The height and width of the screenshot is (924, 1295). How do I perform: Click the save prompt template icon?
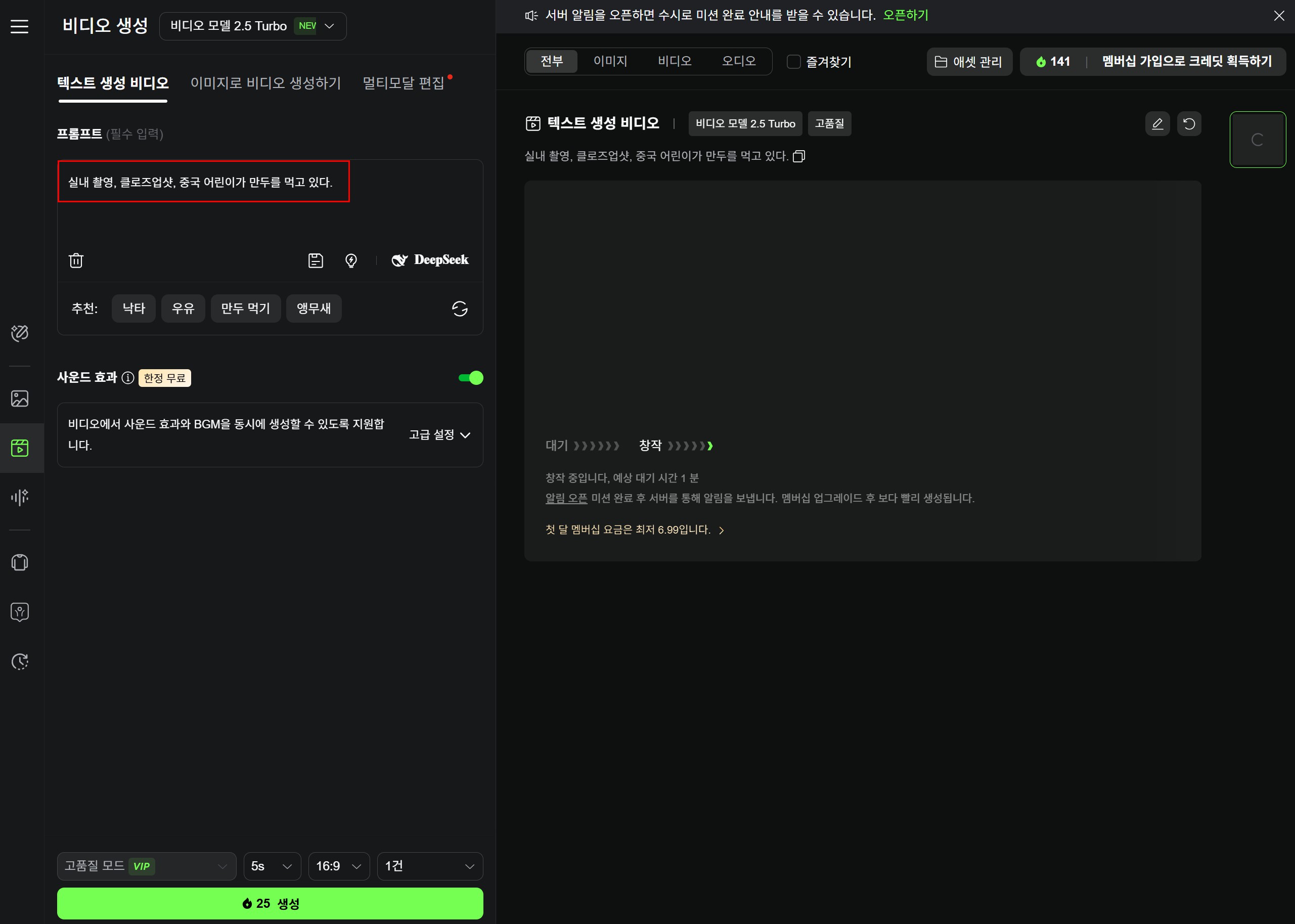[x=316, y=260]
